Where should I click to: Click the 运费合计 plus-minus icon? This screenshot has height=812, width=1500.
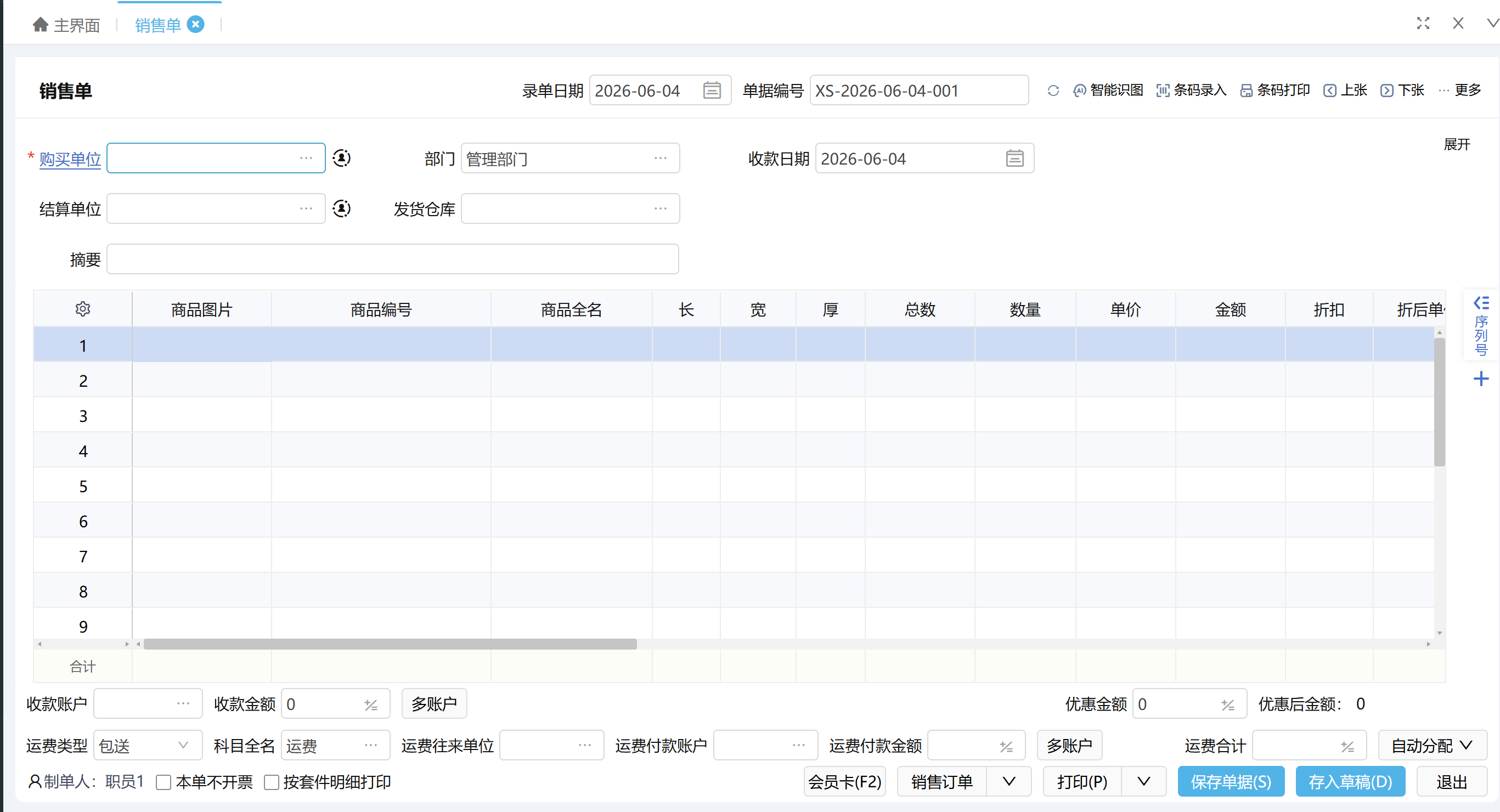1347,746
